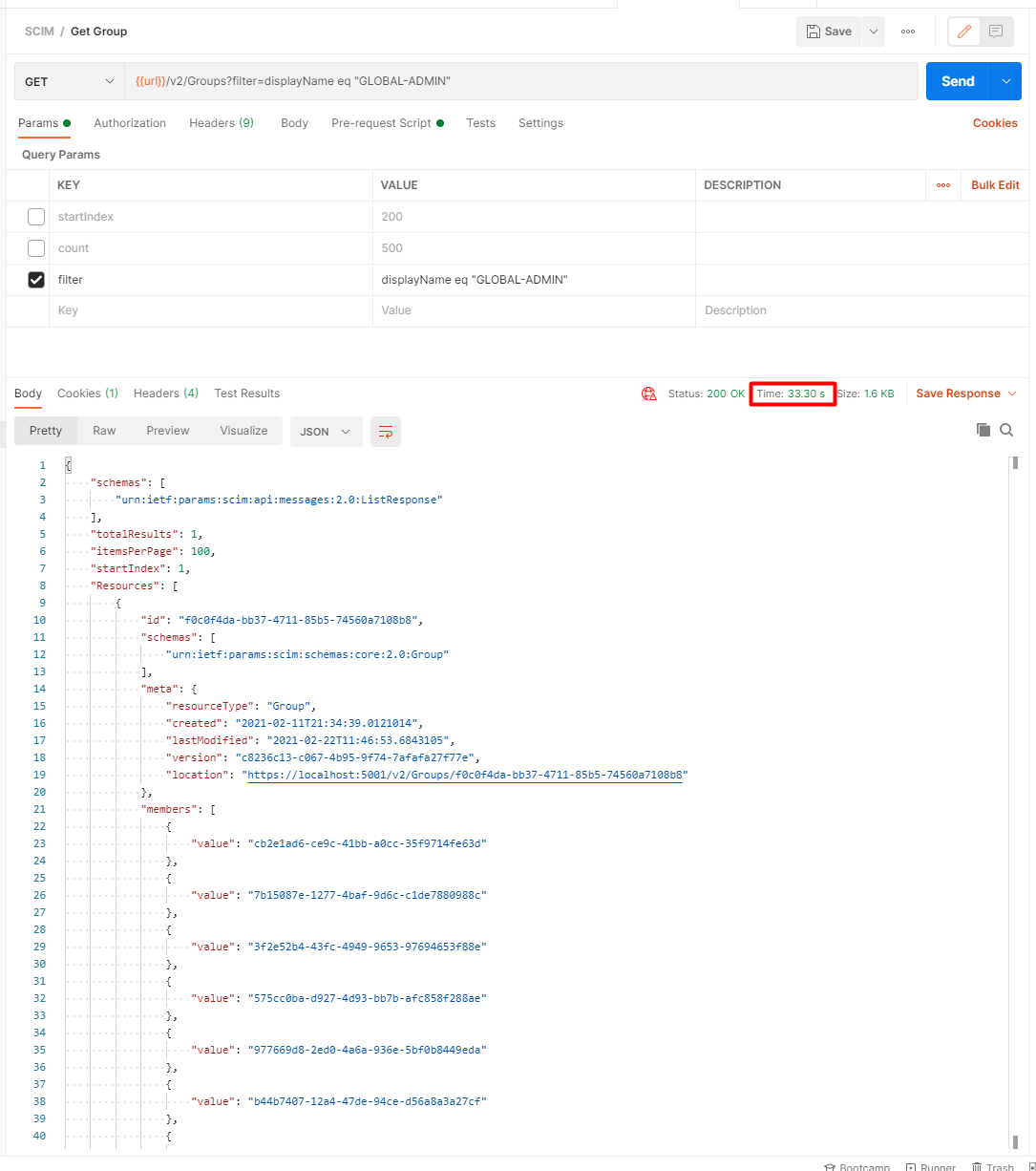Switch to the Headers (9) tab
The width and height of the screenshot is (1036, 1171).
tap(221, 122)
